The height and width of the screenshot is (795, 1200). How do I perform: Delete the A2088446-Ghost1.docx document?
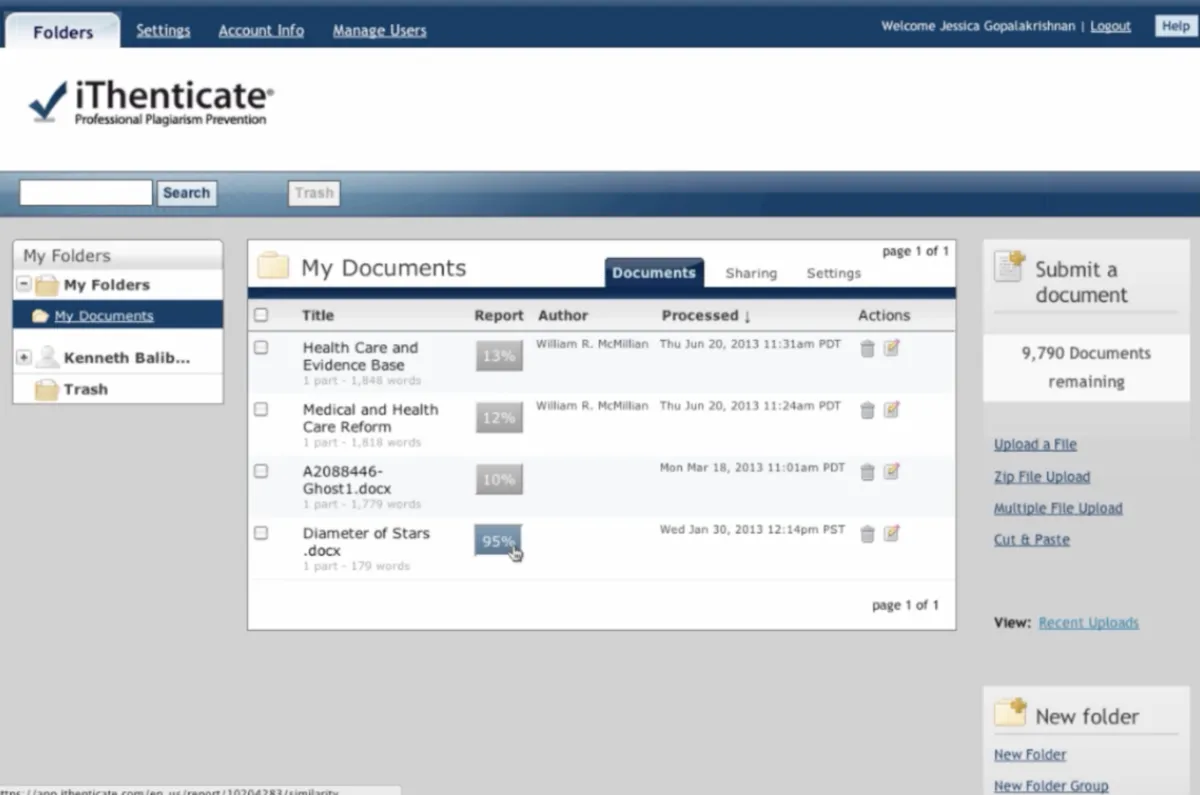867,473
